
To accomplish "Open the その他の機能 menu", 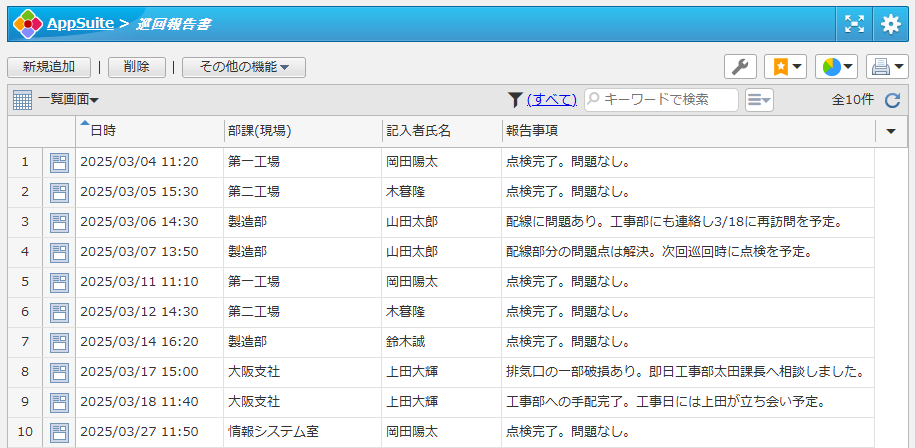I will (244, 67).
